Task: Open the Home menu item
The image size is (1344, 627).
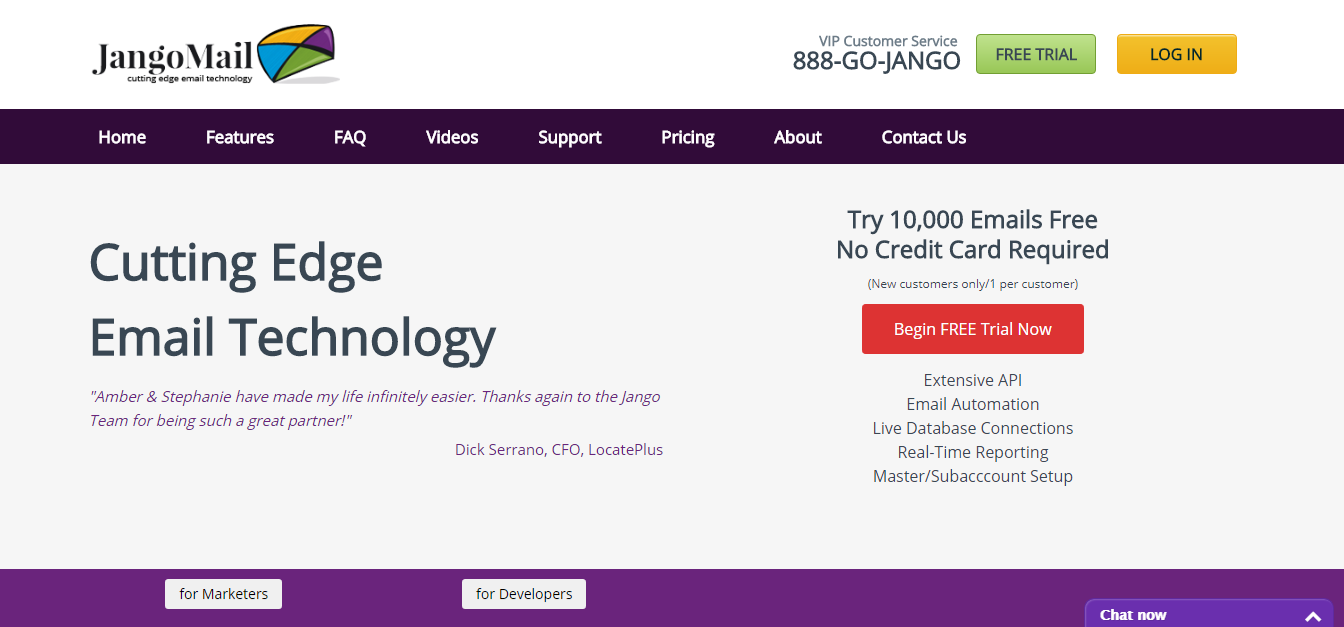Action: (121, 137)
